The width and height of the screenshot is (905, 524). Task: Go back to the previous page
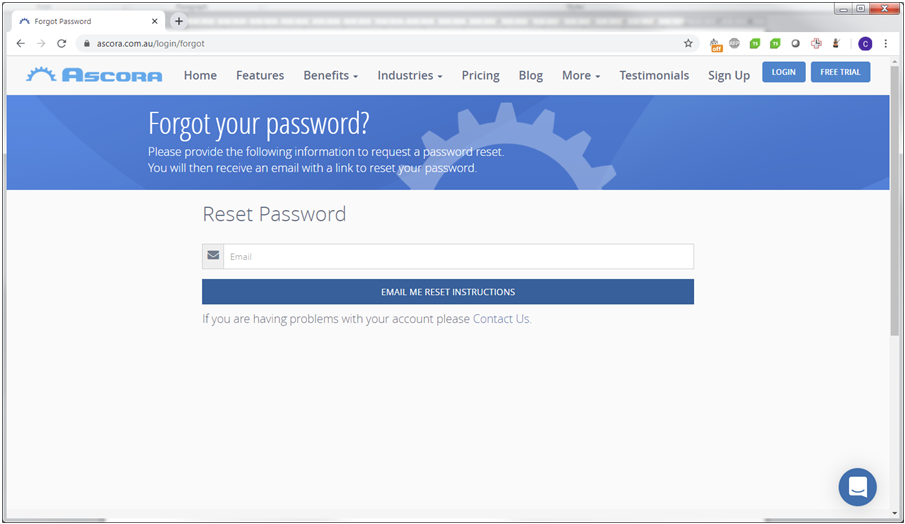21,44
